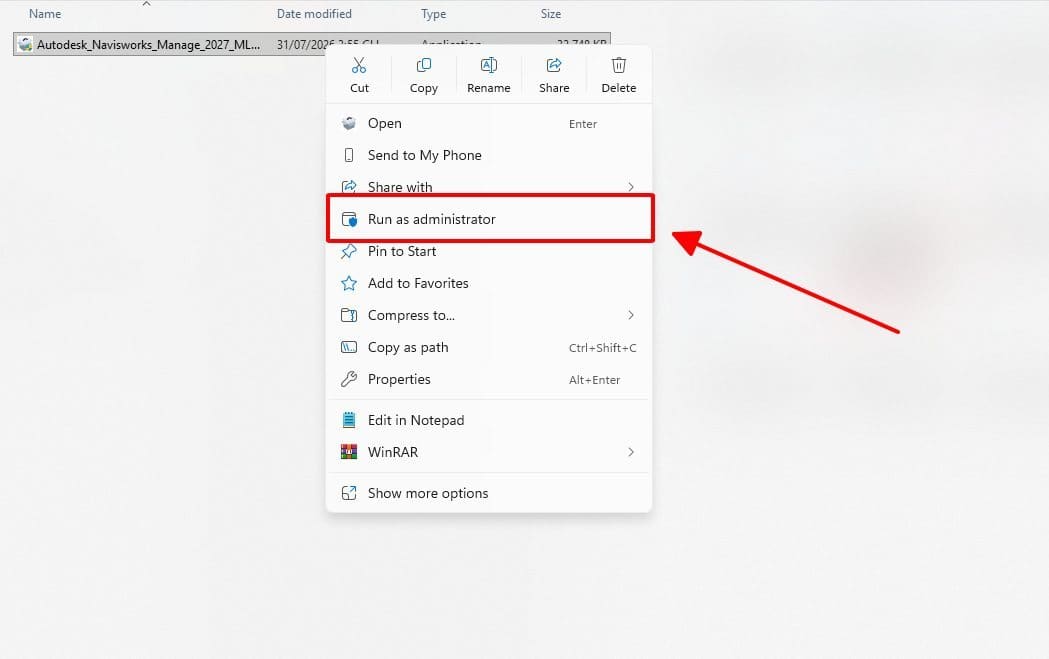The image size is (1049, 659).
Task: Click the wrench icon beside Properties
Action: [349, 379]
